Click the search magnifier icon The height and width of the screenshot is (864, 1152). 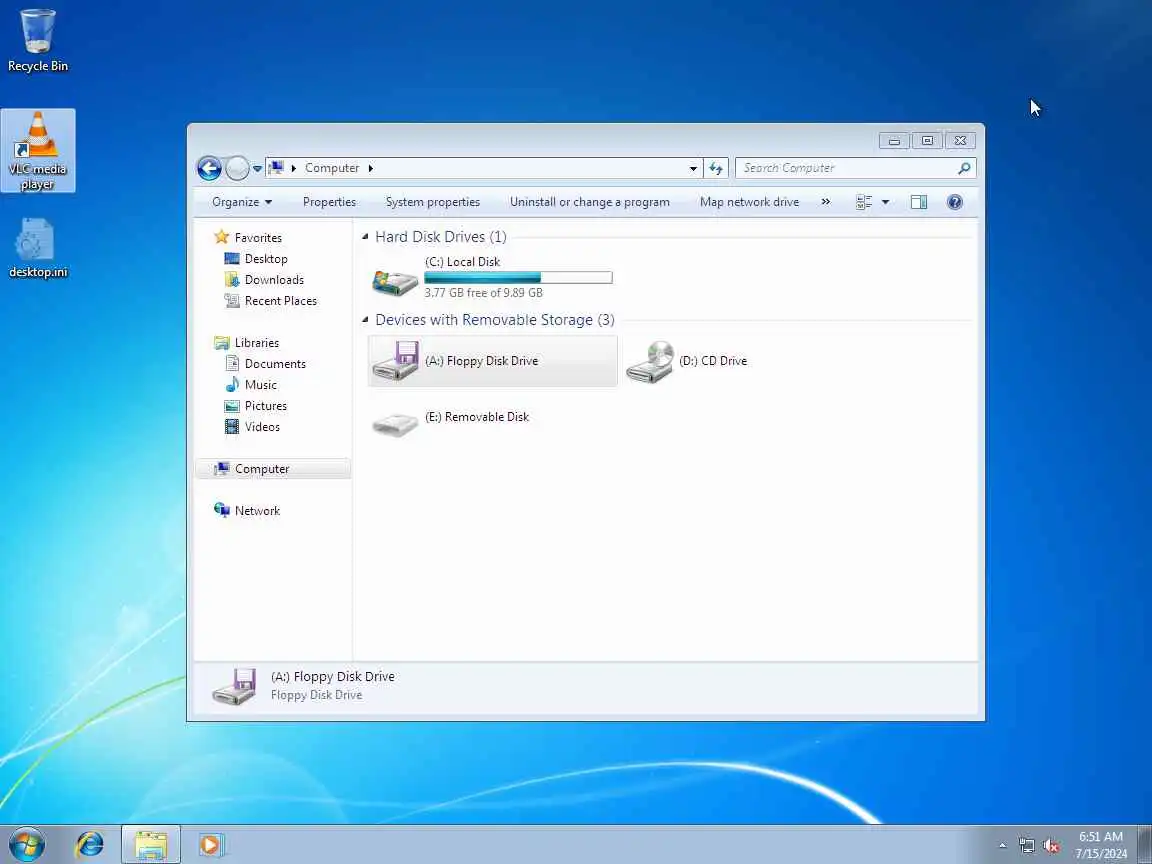click(964, 168)
